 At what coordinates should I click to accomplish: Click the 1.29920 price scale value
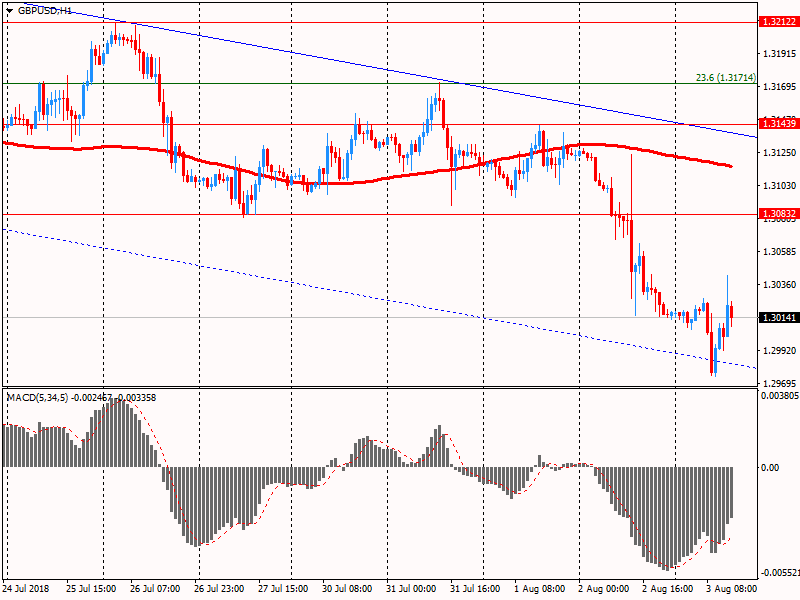point(779,351)
